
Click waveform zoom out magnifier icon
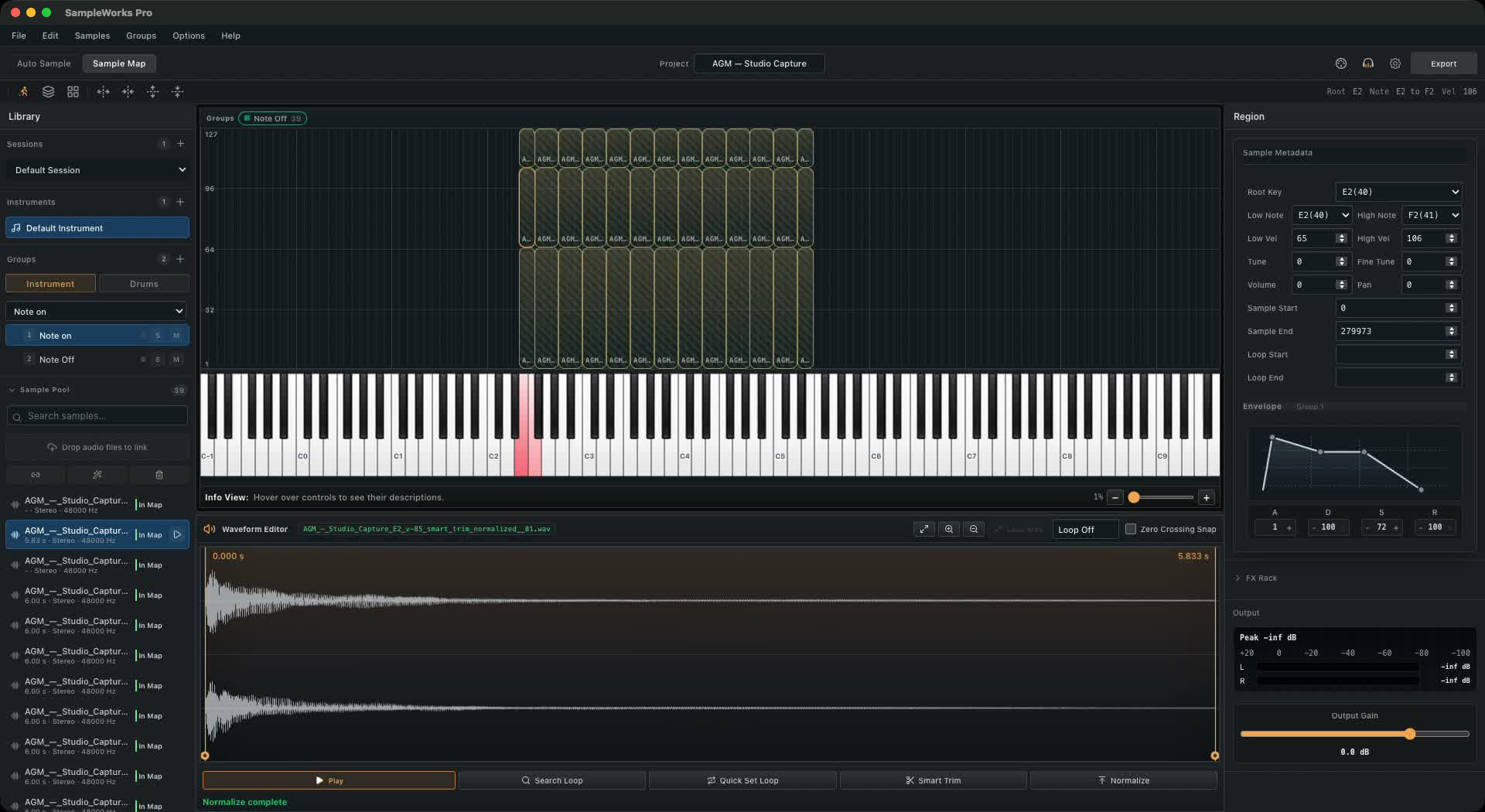pos(974,529)
